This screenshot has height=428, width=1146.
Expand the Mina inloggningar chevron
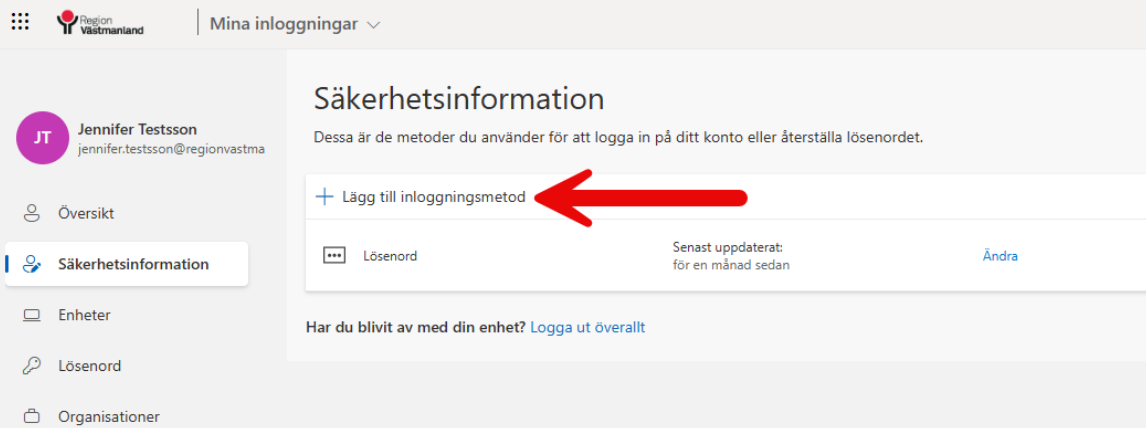point(373,25)
